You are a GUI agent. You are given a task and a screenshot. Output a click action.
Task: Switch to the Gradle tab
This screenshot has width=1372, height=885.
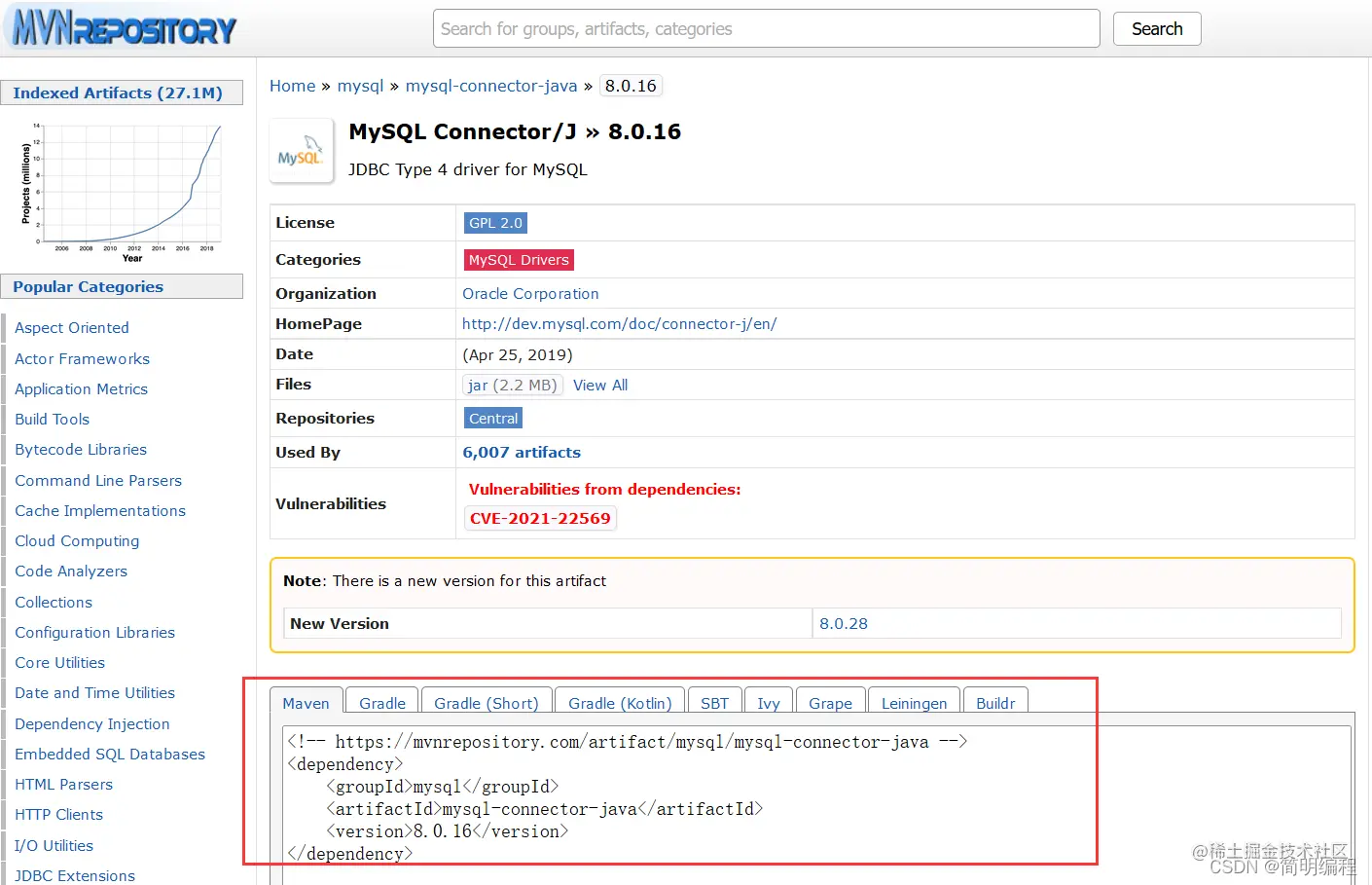(x=382, y=703)
